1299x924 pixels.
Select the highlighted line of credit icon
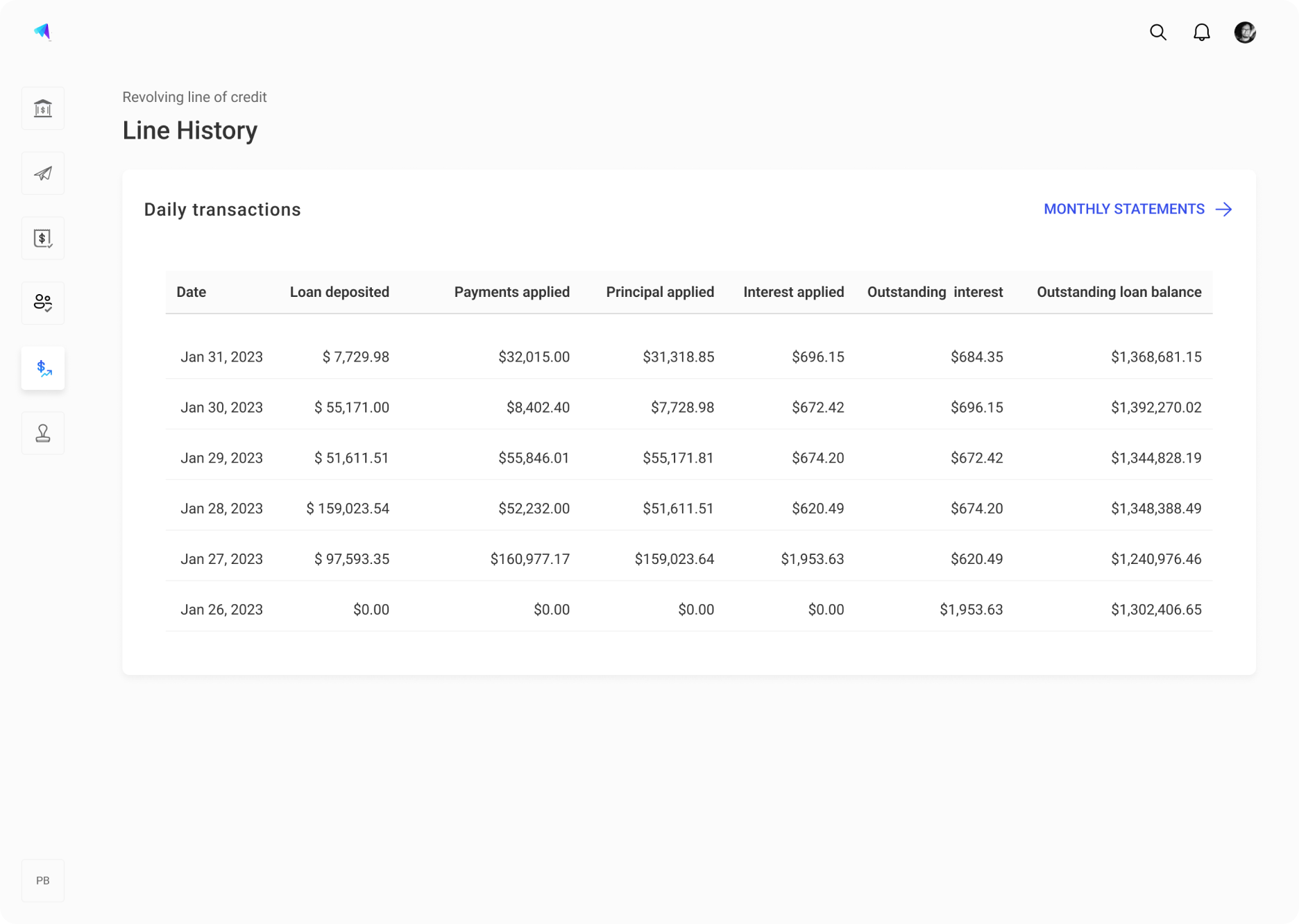(x=42, y=368)
